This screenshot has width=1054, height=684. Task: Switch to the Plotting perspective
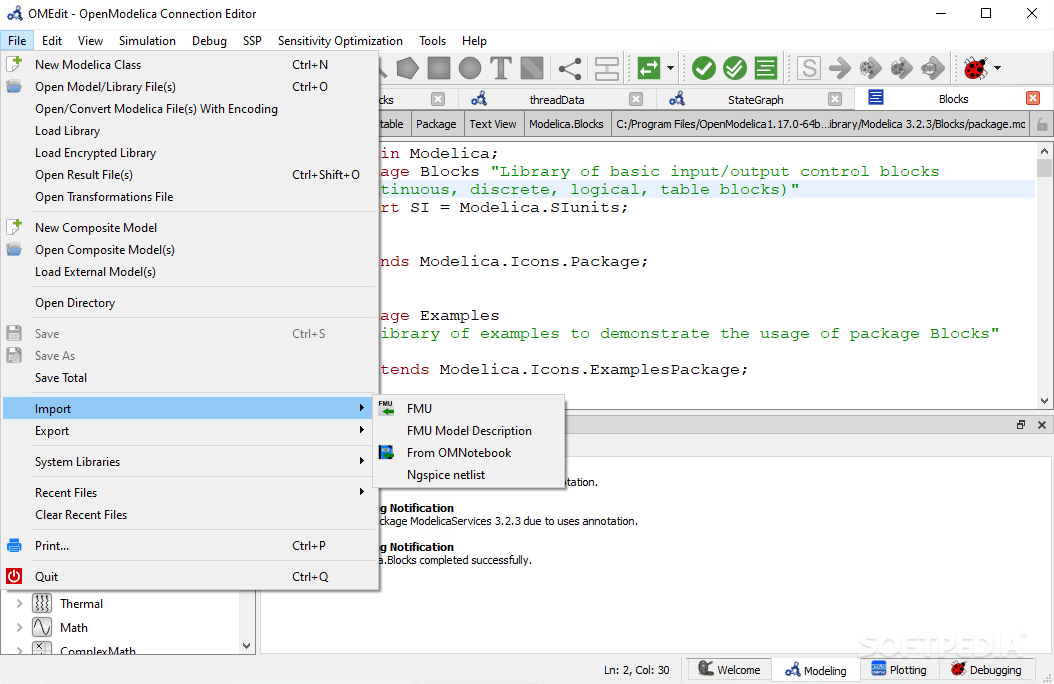tap(898, 670)
